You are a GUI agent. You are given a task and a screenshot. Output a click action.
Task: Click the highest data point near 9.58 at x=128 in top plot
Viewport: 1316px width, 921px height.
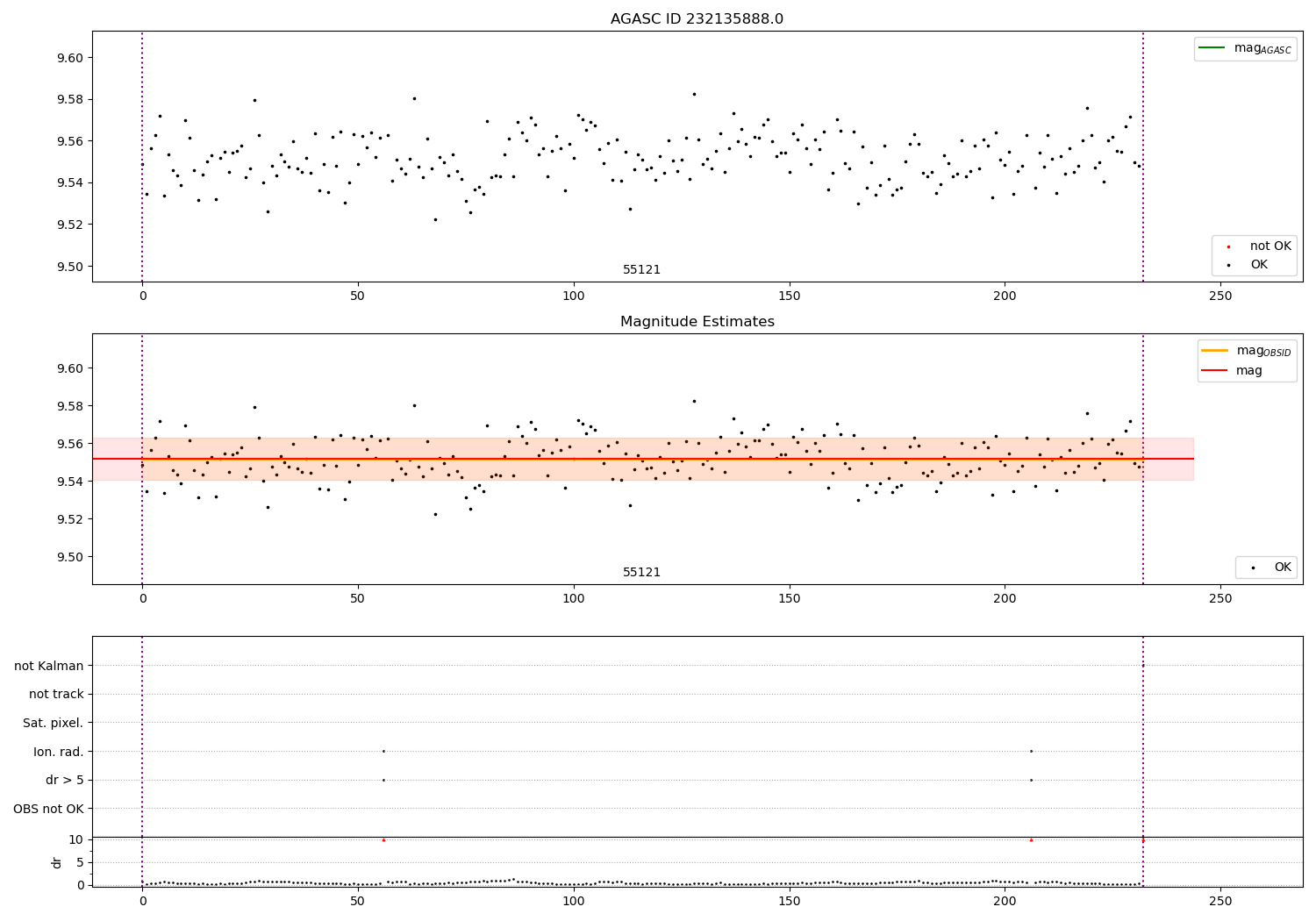pyautogui.click(x=694, y=94)
